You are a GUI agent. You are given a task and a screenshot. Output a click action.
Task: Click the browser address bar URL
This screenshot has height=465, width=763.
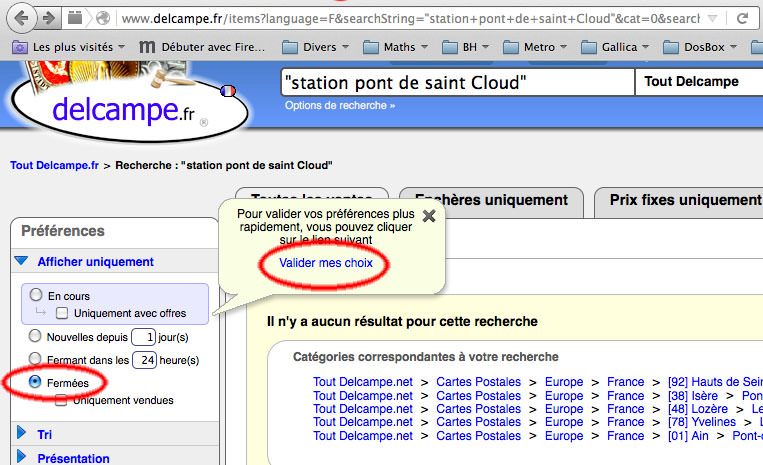(410, 18)
